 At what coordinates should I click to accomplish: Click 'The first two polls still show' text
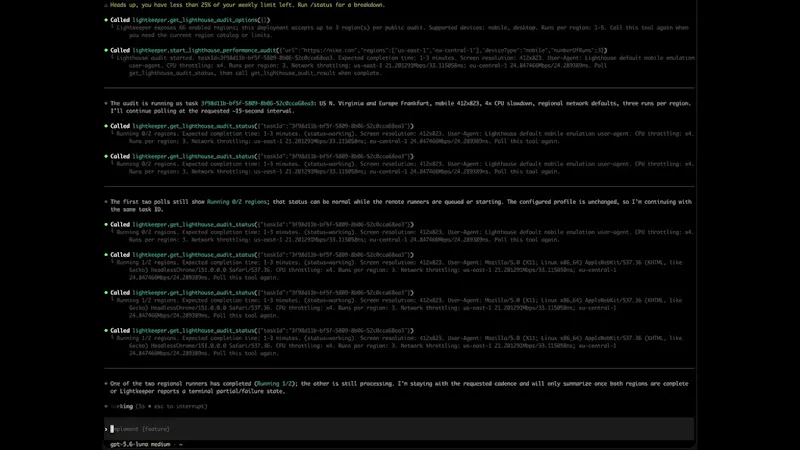pos(157,202)
